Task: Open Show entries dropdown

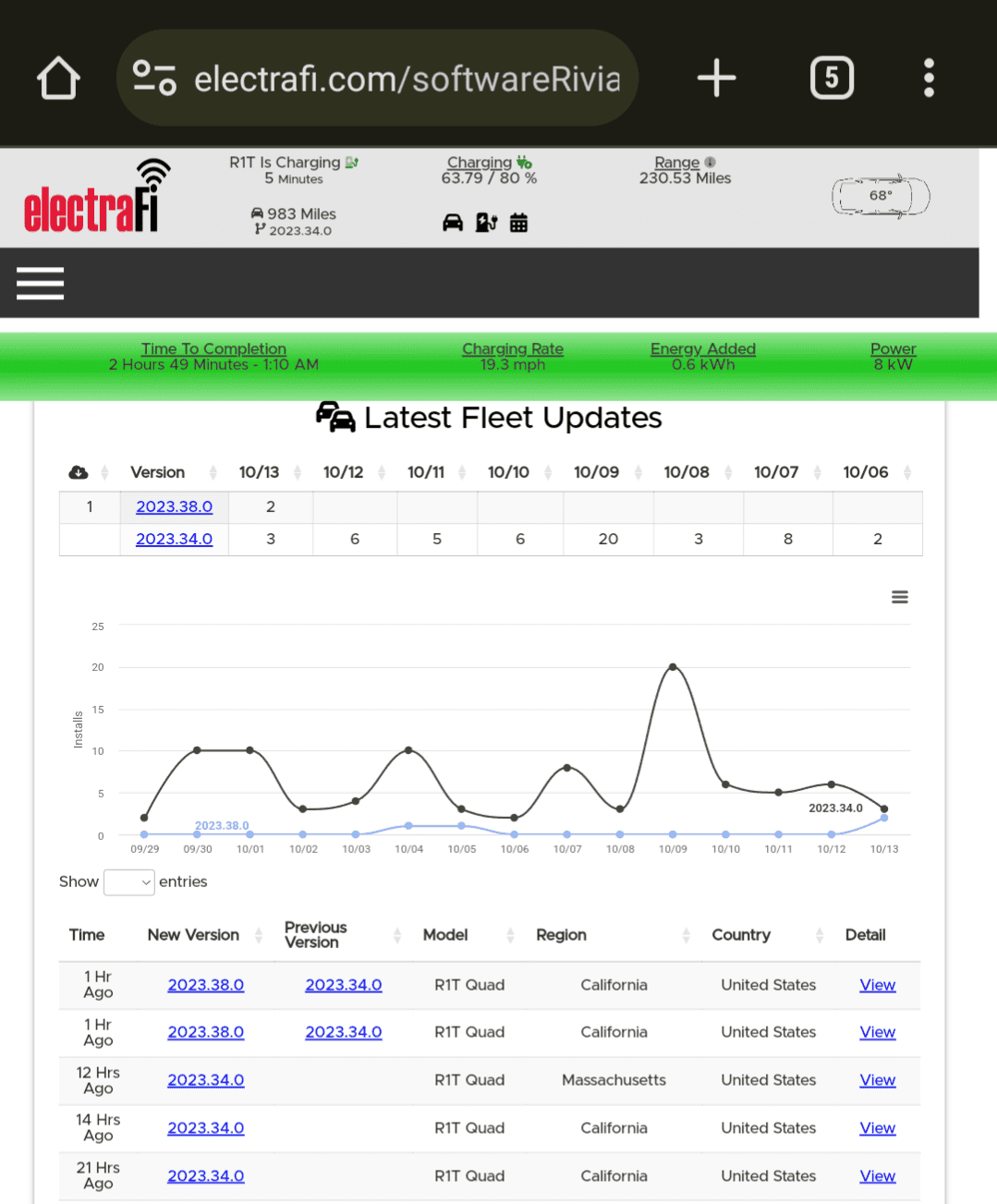Action: (x=129, y=882)
